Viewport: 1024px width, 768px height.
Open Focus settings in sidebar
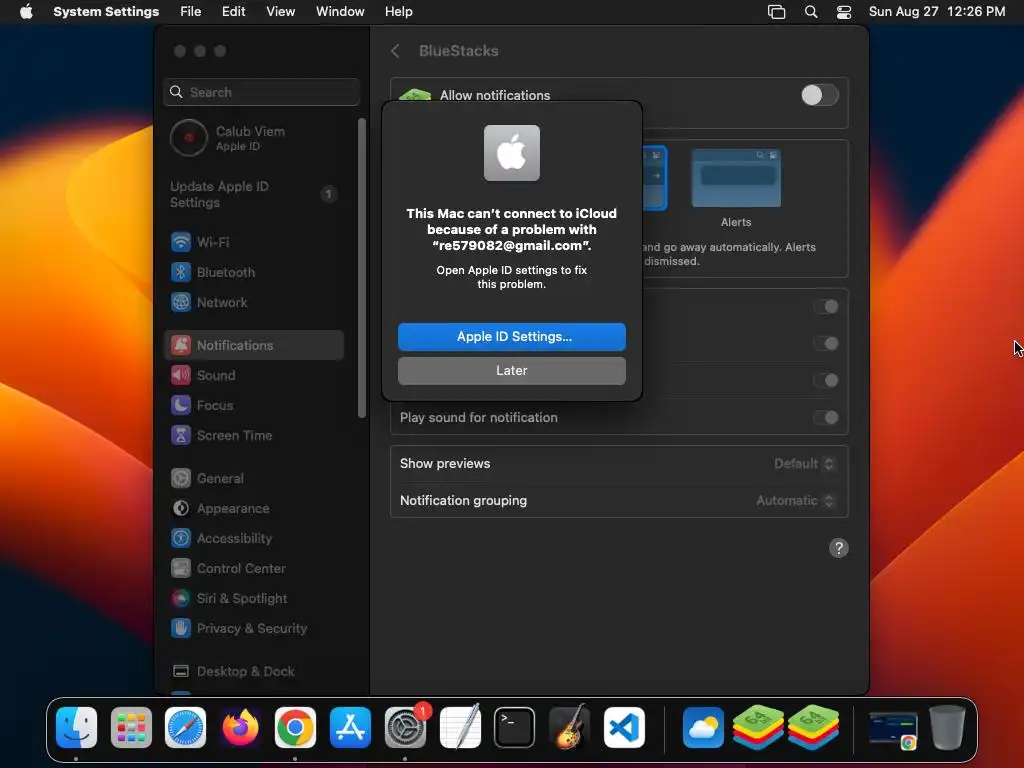pos(253,406)
